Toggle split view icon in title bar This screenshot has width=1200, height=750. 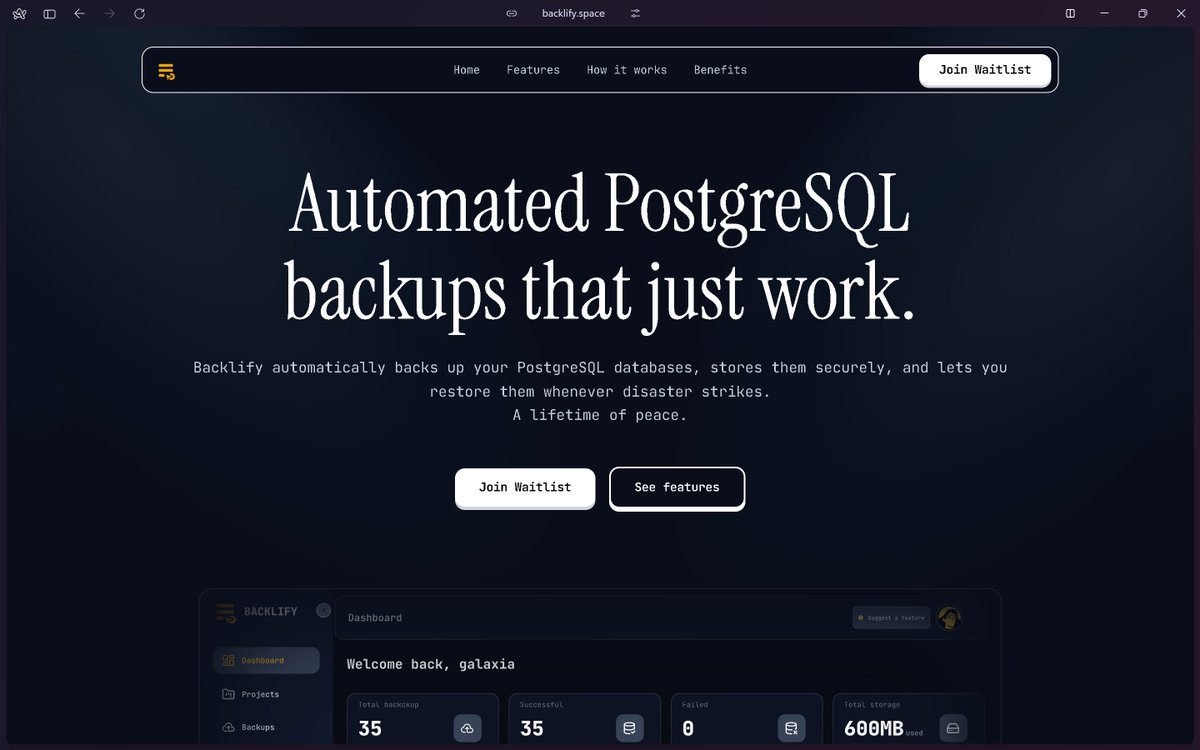[1070, 13]
